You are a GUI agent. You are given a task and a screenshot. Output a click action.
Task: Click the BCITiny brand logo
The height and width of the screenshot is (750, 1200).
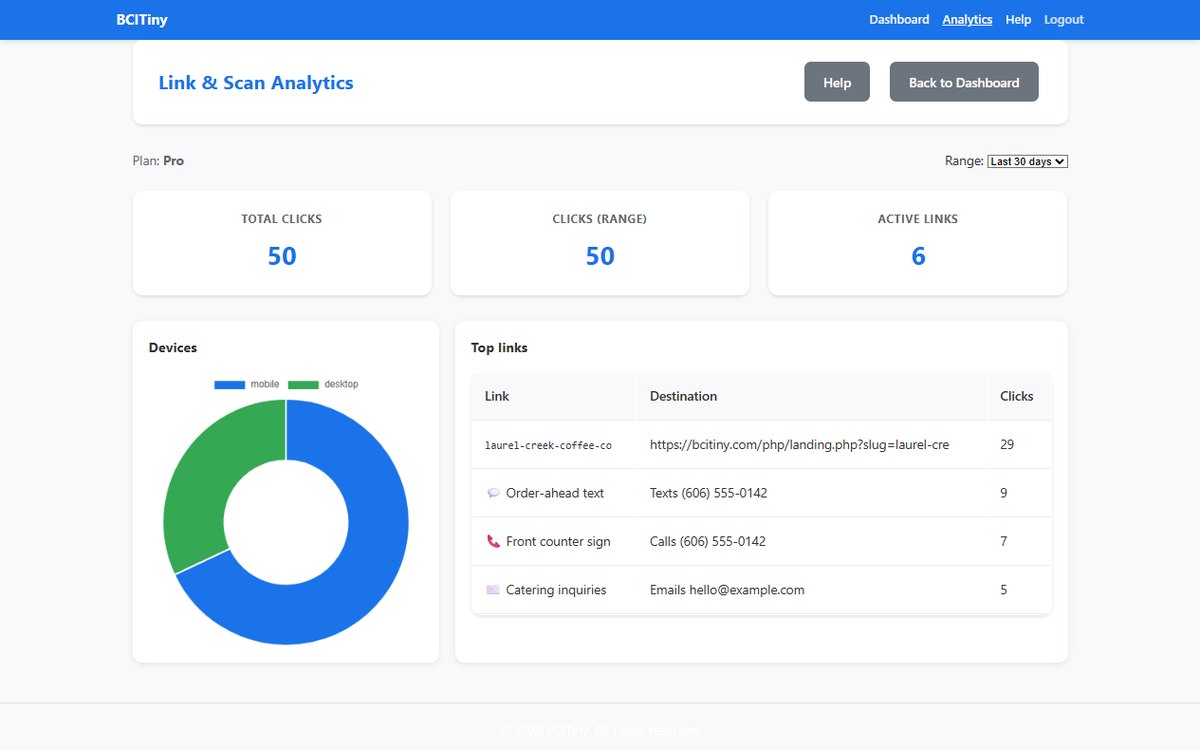[142, 20]
